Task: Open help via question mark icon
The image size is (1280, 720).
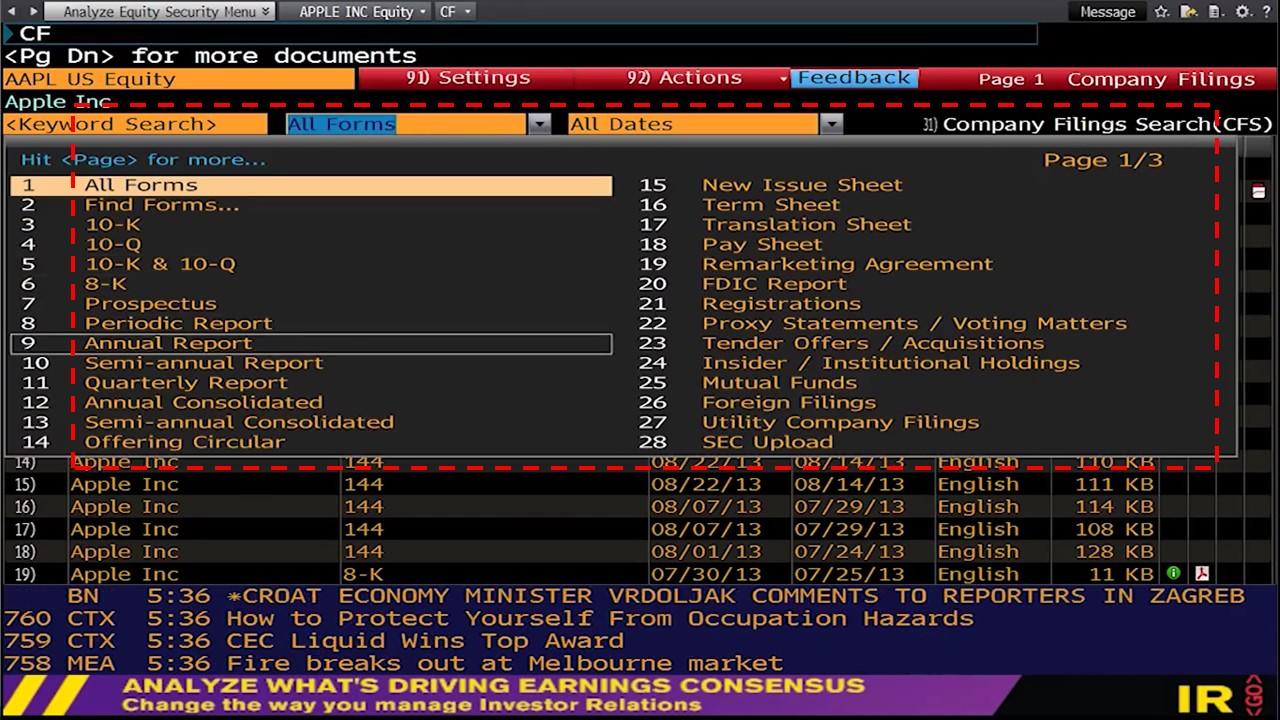Action: pos(1267,12)
